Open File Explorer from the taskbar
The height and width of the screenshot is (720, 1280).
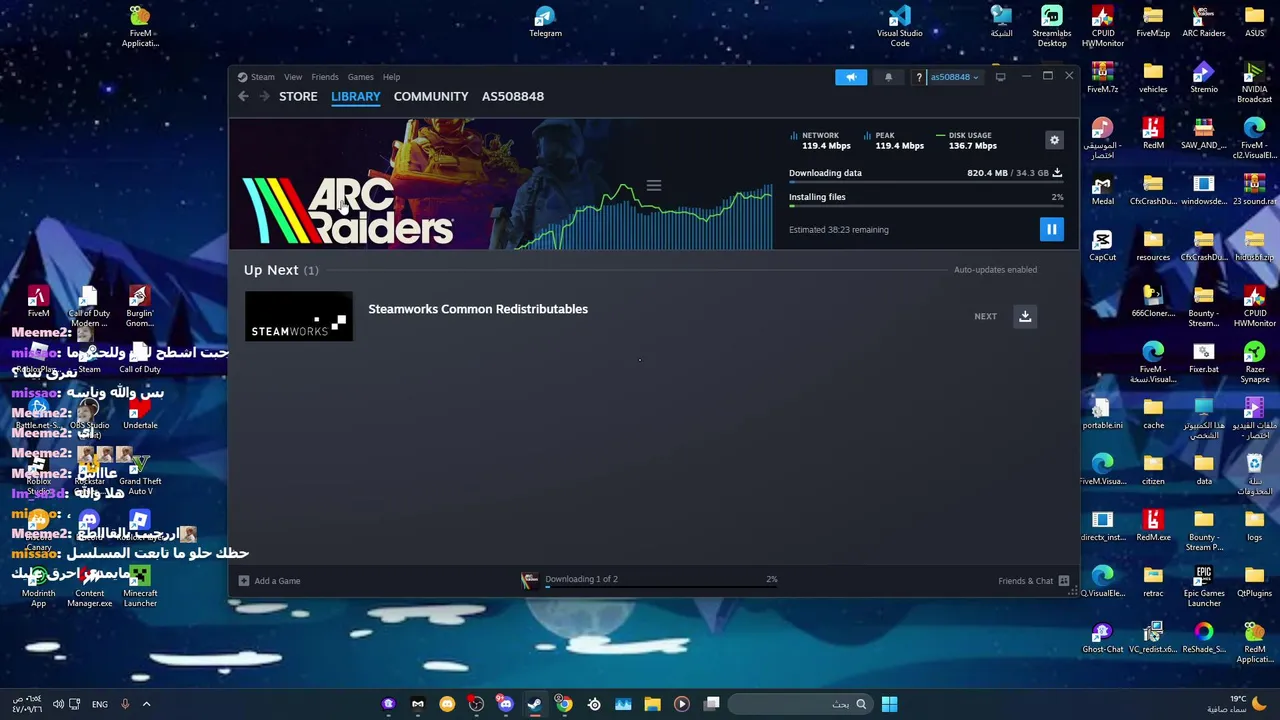(x=652, y=704)
